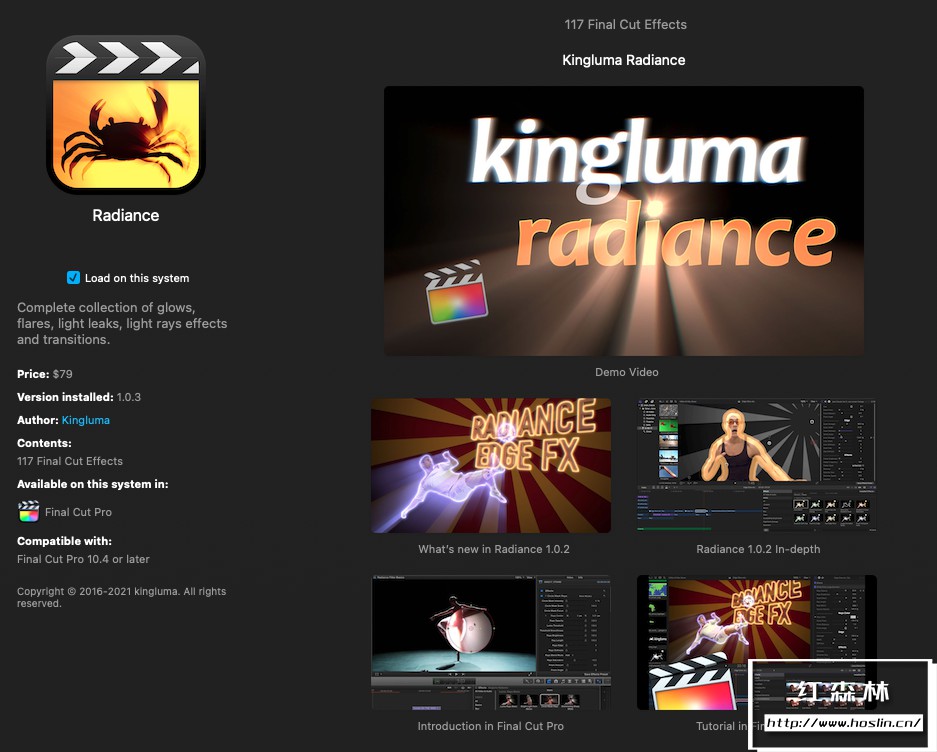Click the Final Cut Pro label text
This screenshot has width=937, height=752.
(x=78, y=512)
